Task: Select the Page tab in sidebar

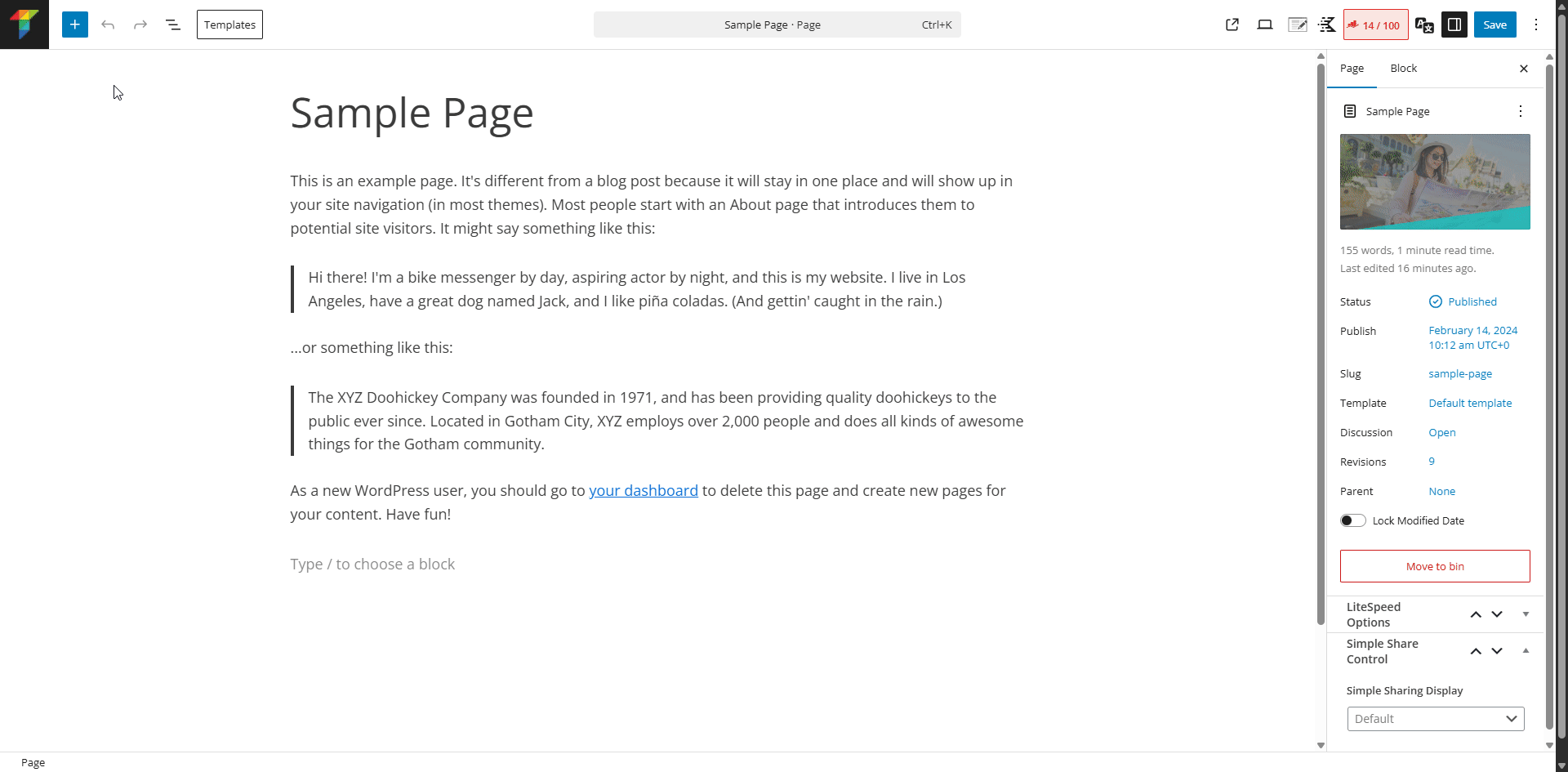Action: [x=1352, y=69]
